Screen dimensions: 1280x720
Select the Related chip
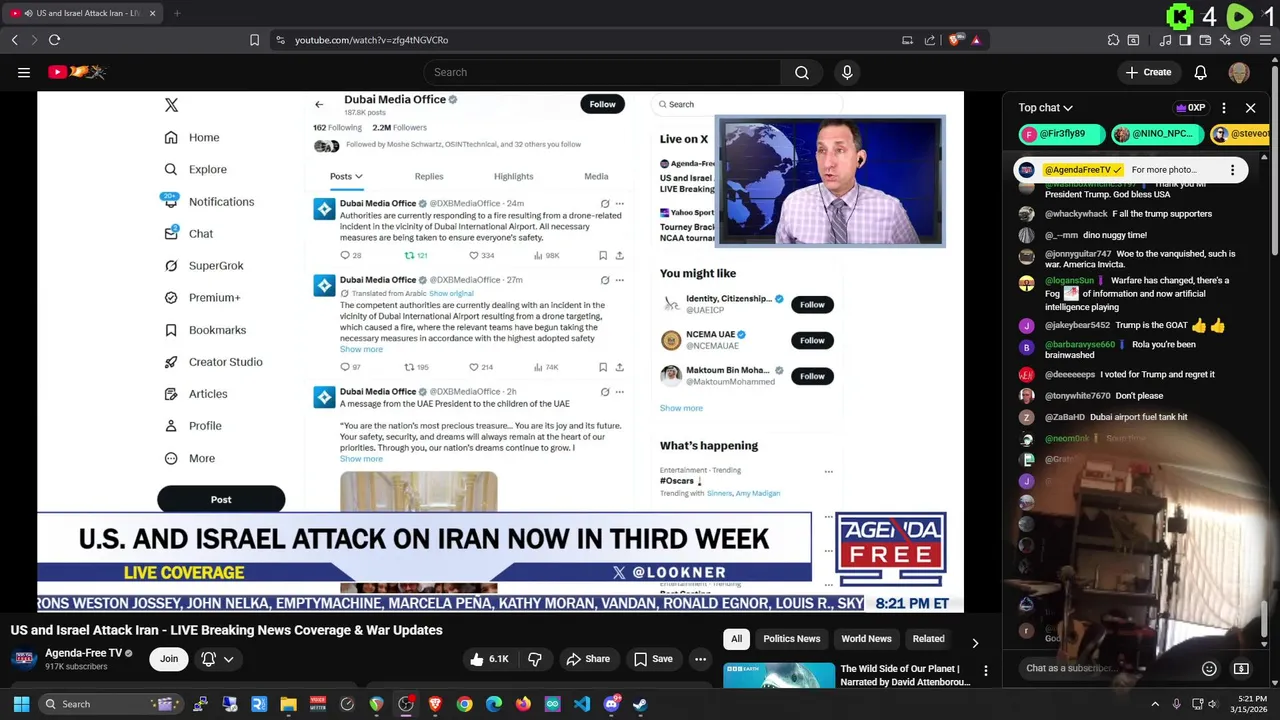click(x=928, y=639)
